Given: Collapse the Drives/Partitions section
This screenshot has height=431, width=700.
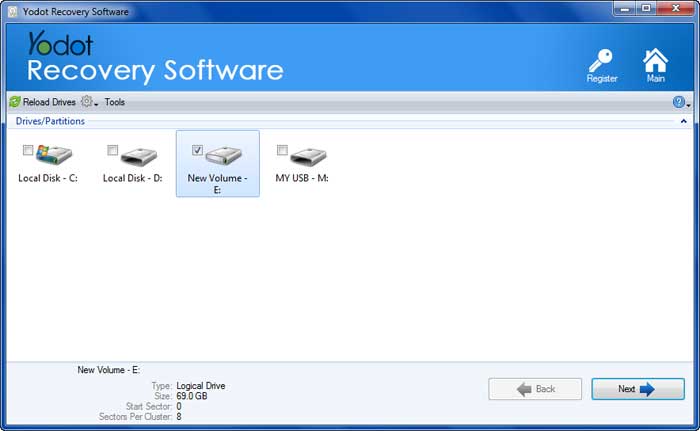Looking at the screenshot, I should coord(683,121).
